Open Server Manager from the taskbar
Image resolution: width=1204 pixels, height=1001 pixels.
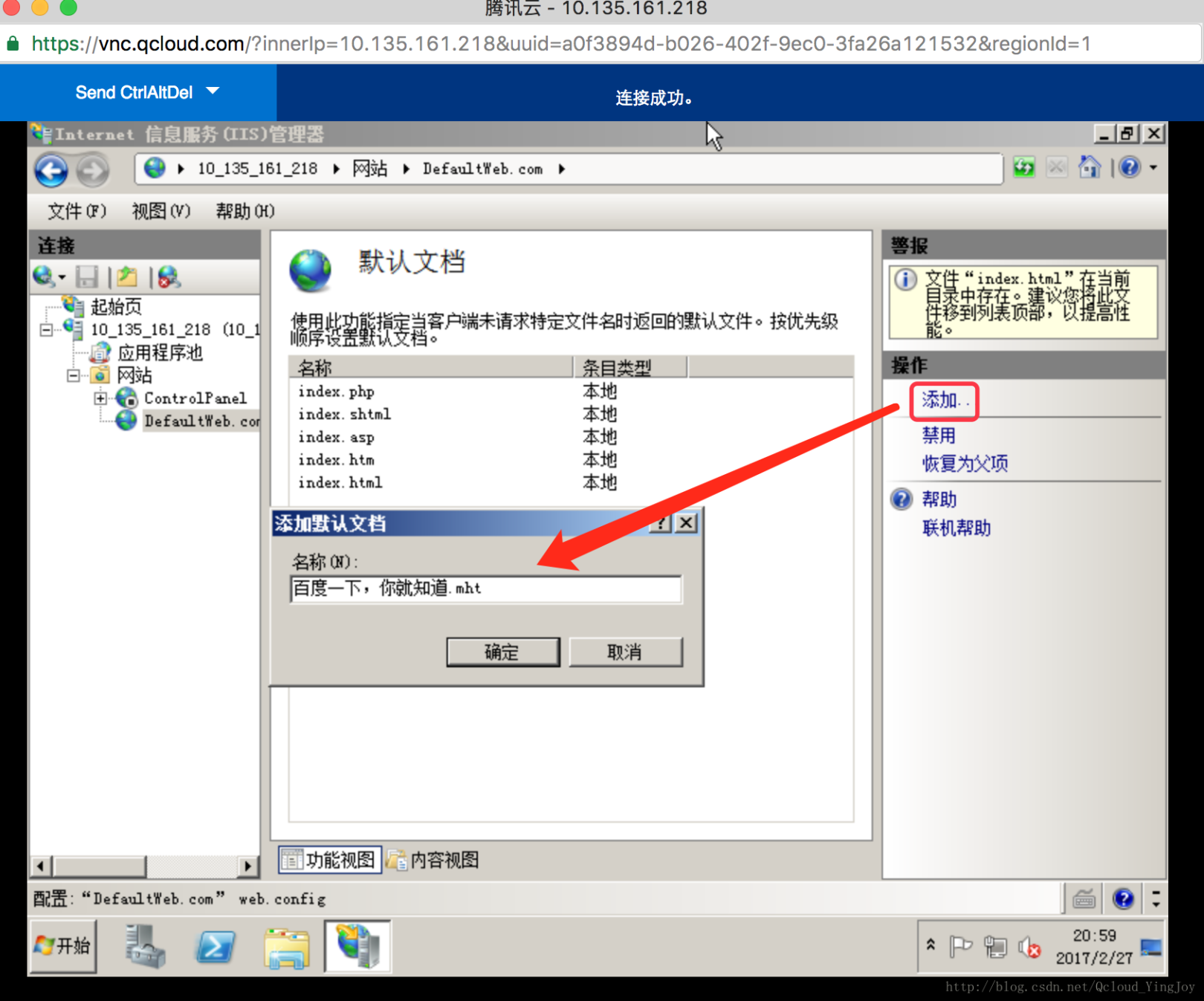pyautogui.click(x=144, y=947)
